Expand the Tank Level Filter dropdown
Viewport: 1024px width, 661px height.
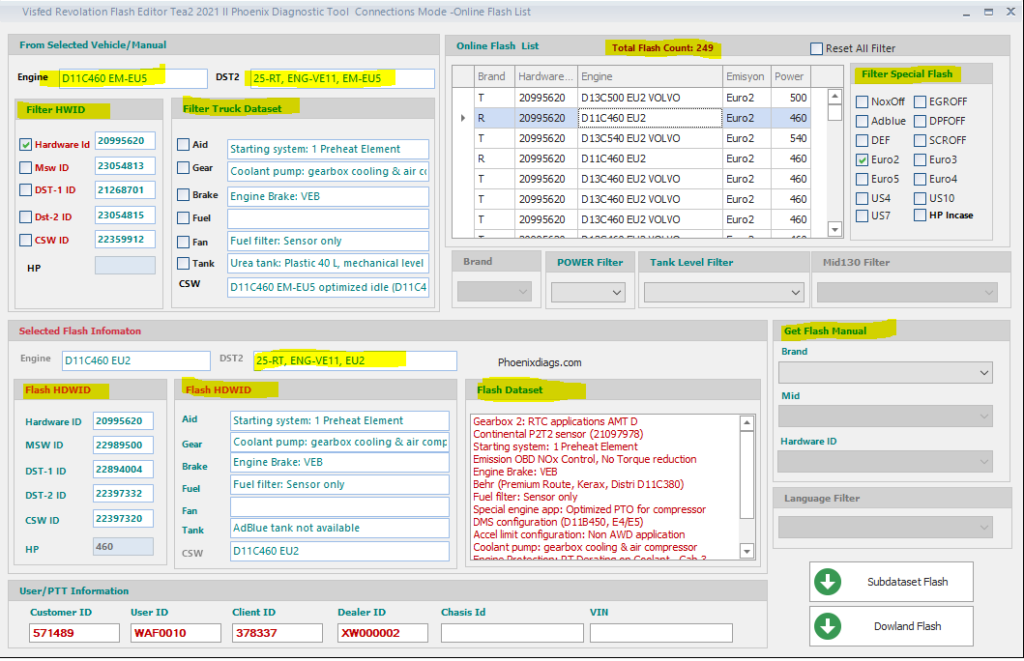724,292
